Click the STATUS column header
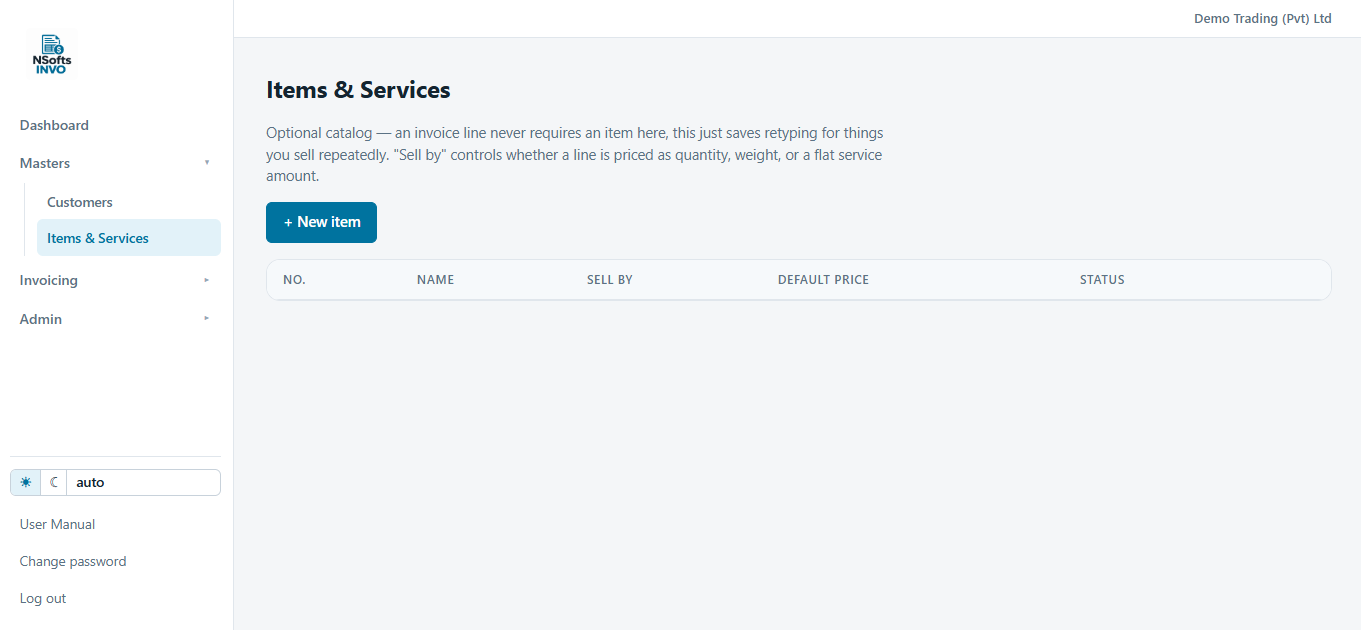 tap(1102, 280)
